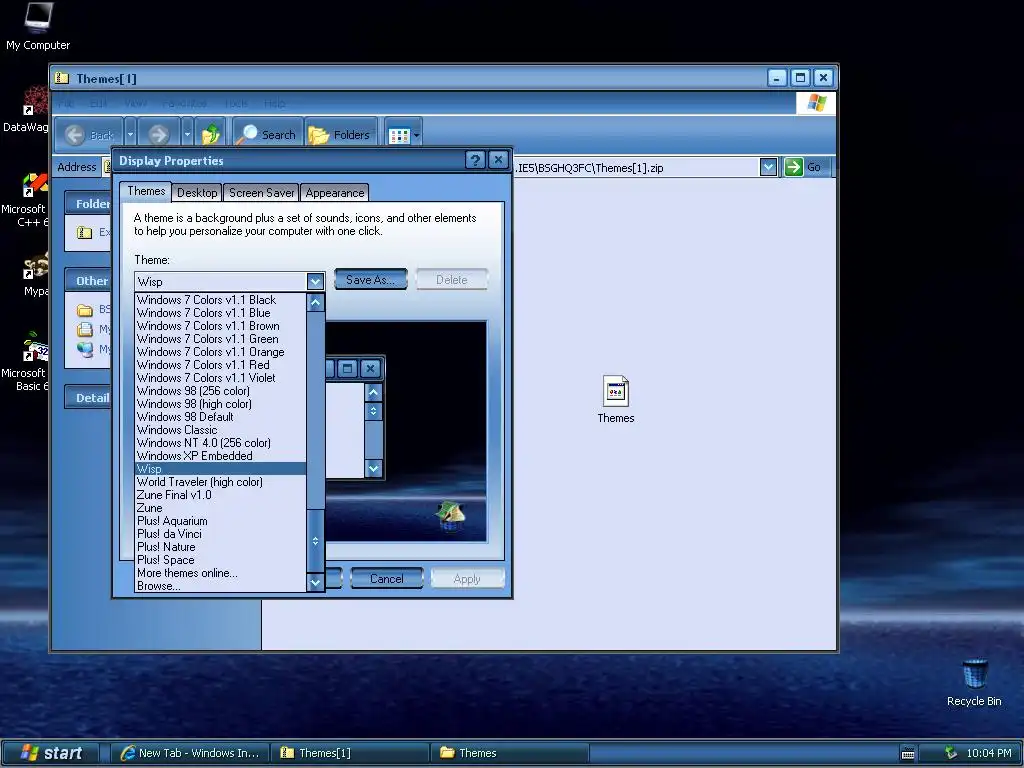Click the Forward arrow in Explorer toolbar
Image resolution: width=1024 pixels, height=768 pixels.
(159, 135)
